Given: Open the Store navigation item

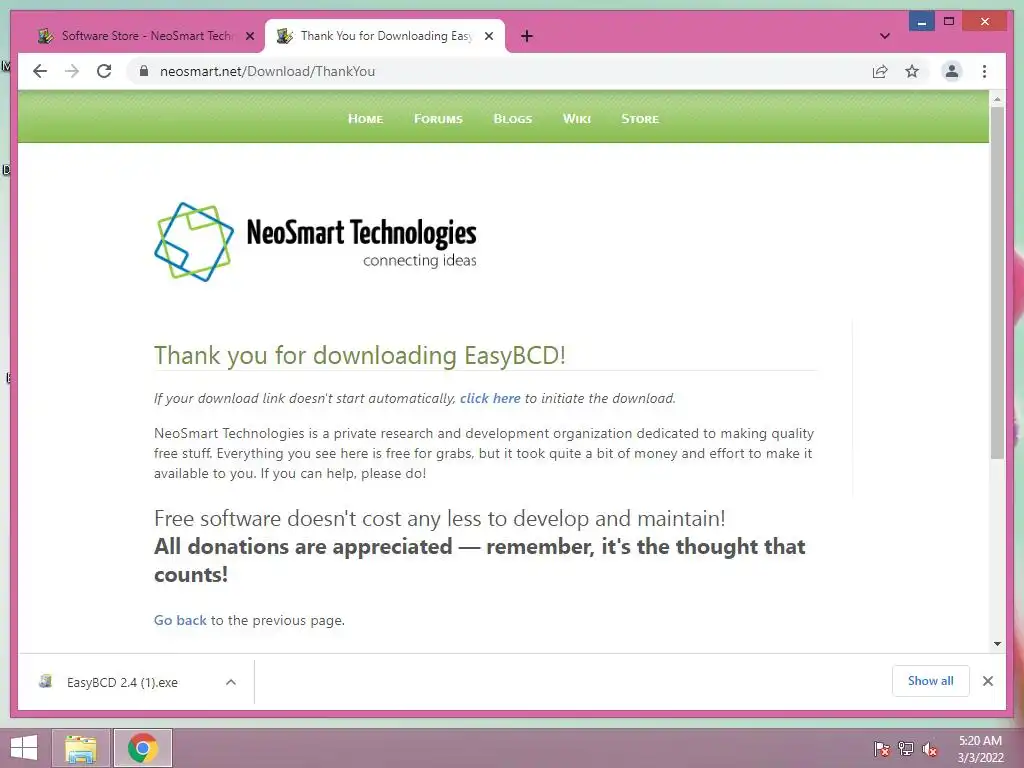Looking at the screenshot, I should 640,119.
